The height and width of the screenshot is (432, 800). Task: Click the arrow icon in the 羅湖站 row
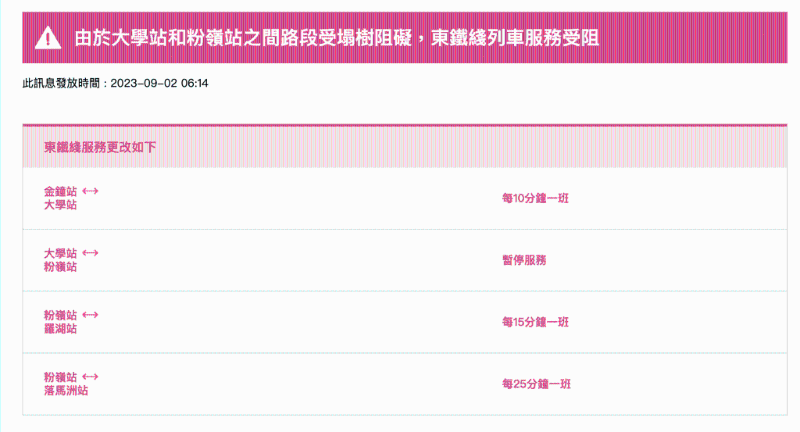90,315
